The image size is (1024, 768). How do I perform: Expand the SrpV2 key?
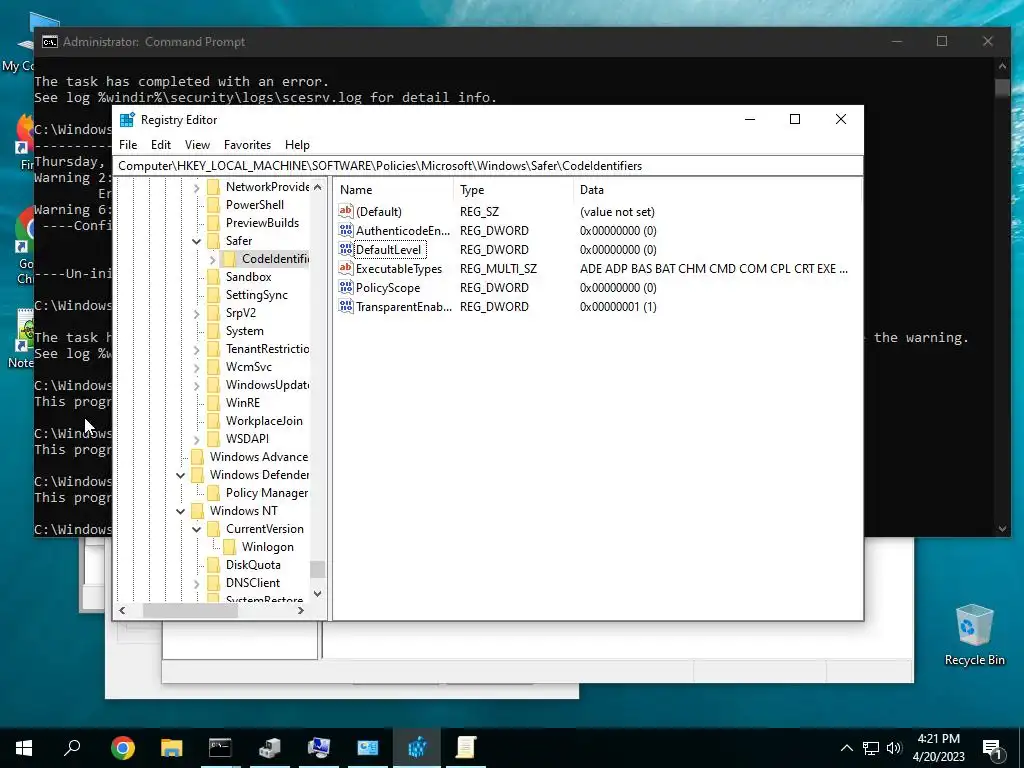coord(197,314)
